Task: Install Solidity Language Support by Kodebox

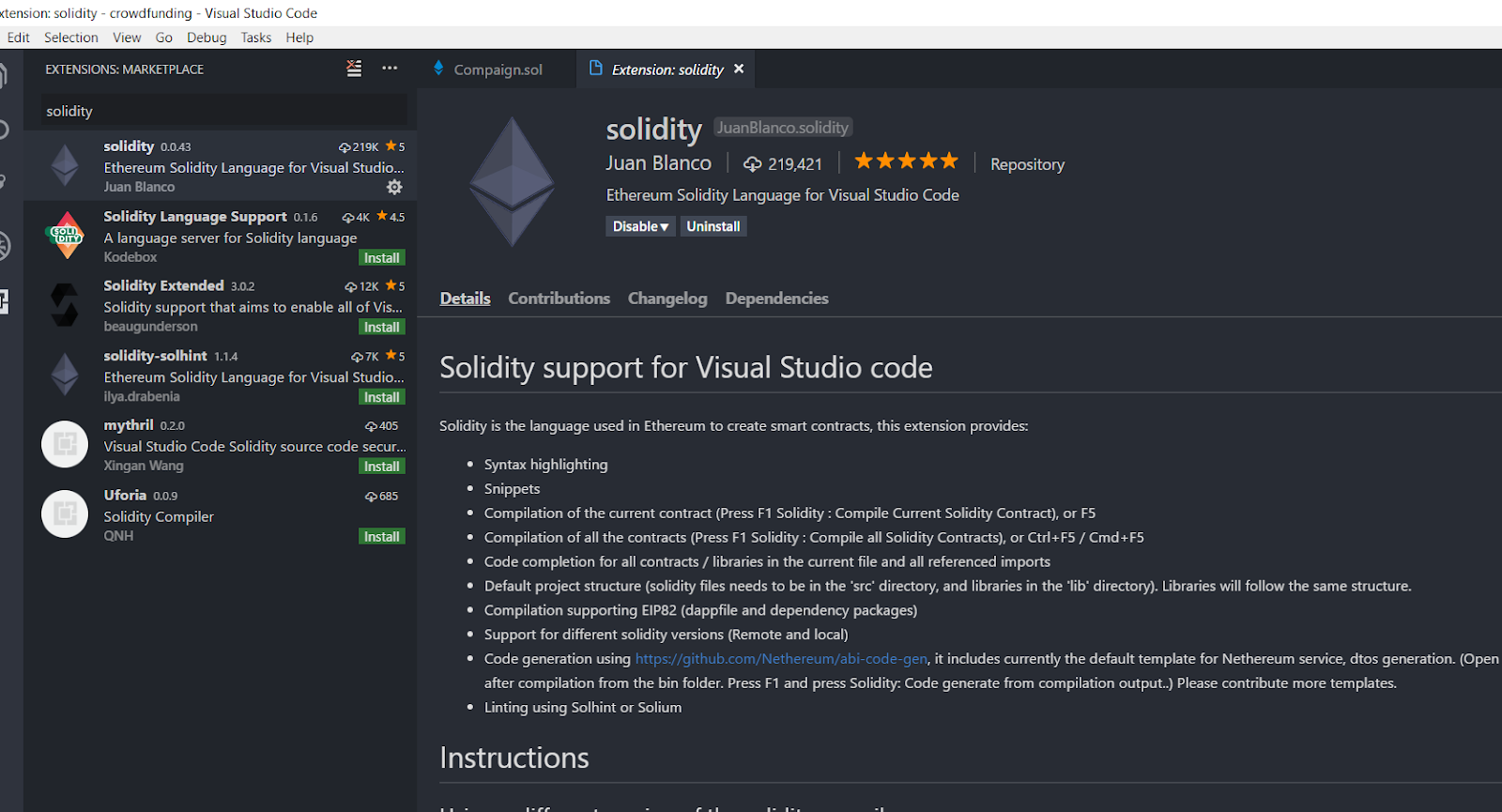Action: pyautogui.click(x=382, y=258)
